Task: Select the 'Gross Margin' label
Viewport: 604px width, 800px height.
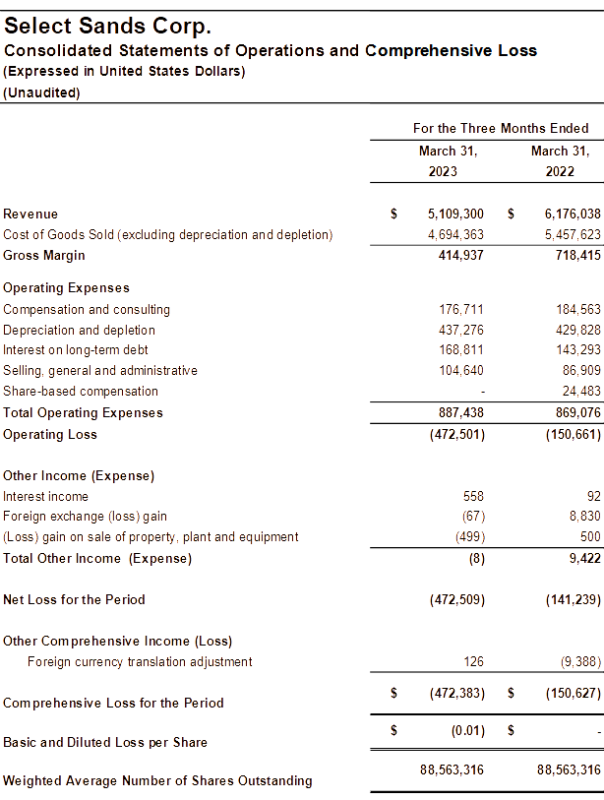Action: 44,256
